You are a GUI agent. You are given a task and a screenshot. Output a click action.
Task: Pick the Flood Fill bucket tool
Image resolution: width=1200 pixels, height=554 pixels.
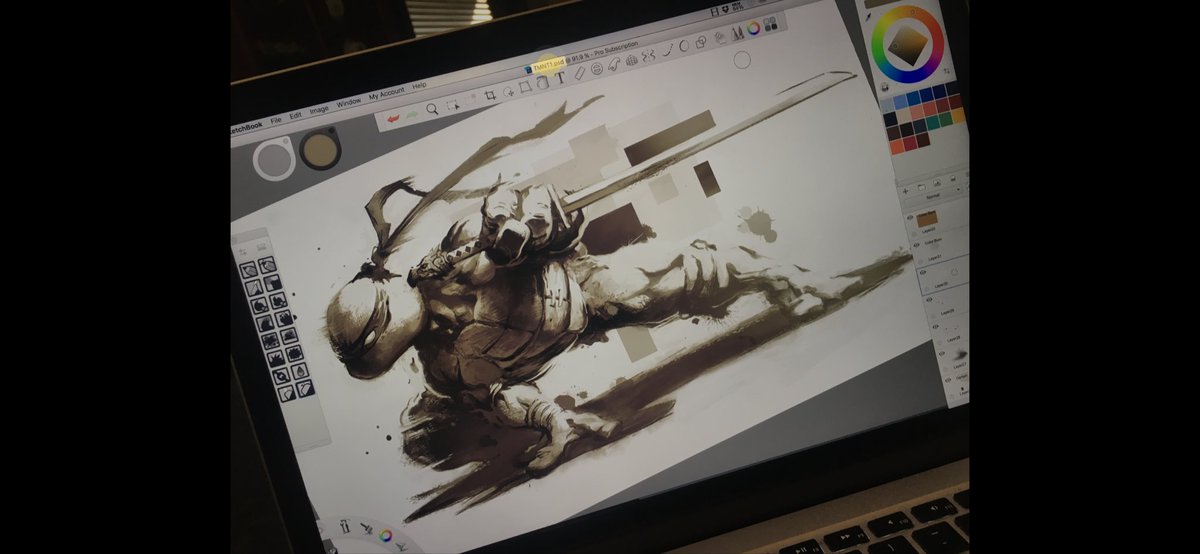click(x=542, y=83)
